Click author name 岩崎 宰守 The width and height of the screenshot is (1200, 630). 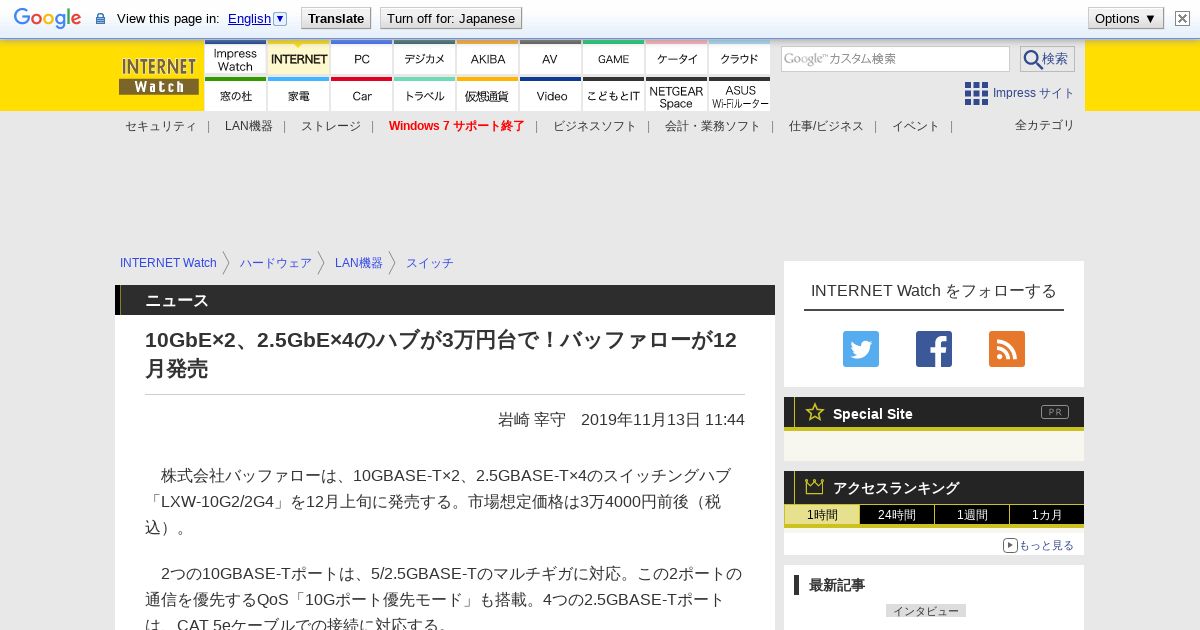[x=532, y=420]
